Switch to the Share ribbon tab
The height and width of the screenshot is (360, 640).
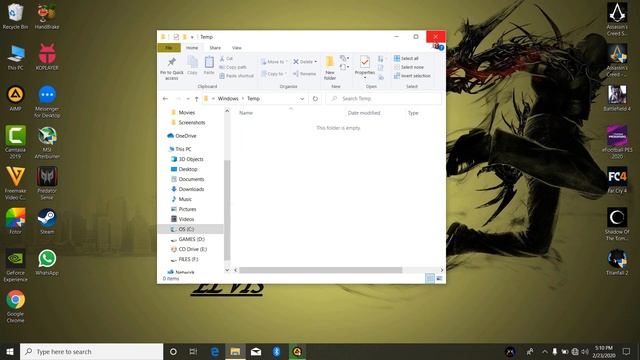[x=215, y=48]
